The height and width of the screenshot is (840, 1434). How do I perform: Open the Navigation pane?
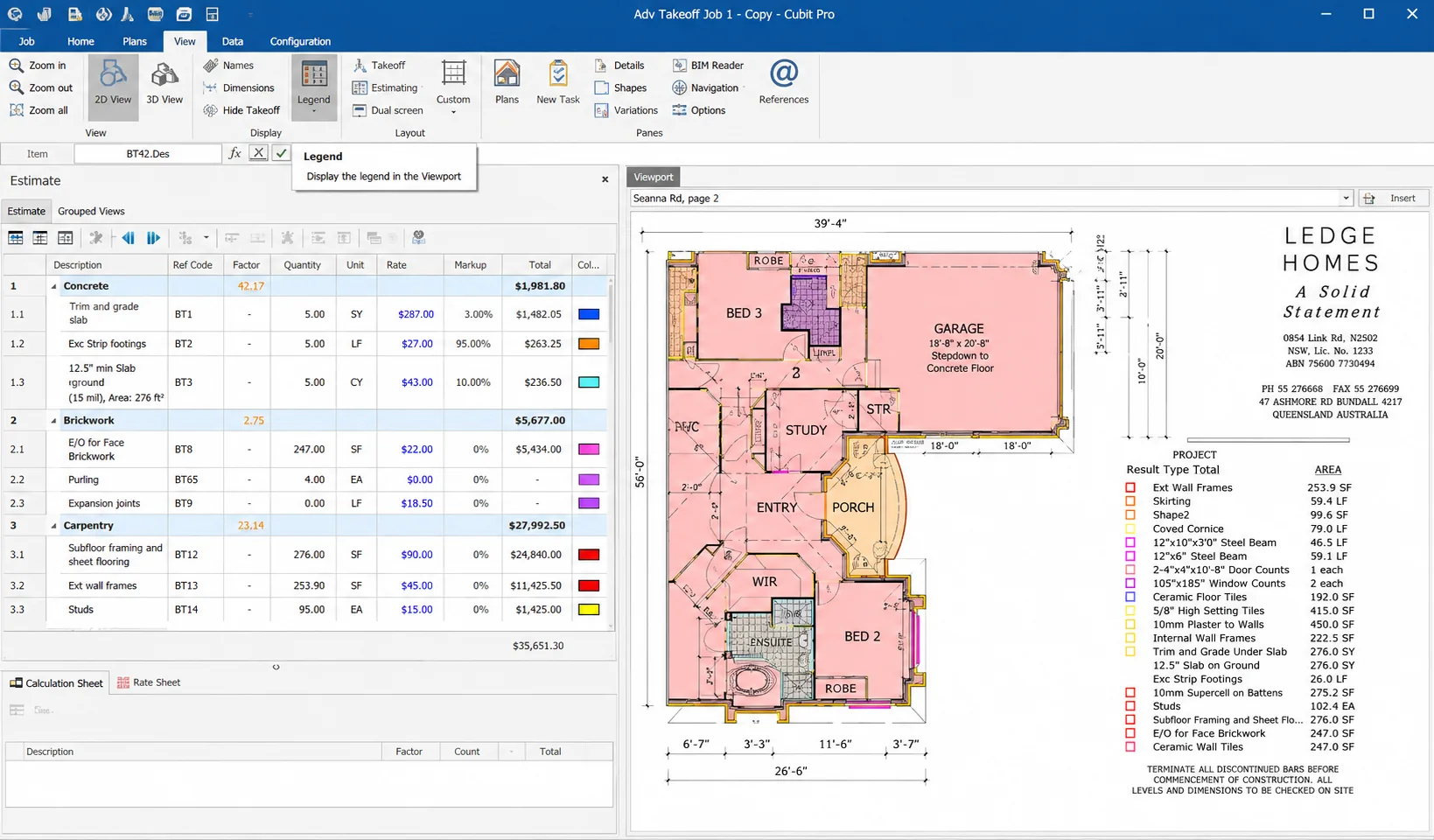click(705, 88)
